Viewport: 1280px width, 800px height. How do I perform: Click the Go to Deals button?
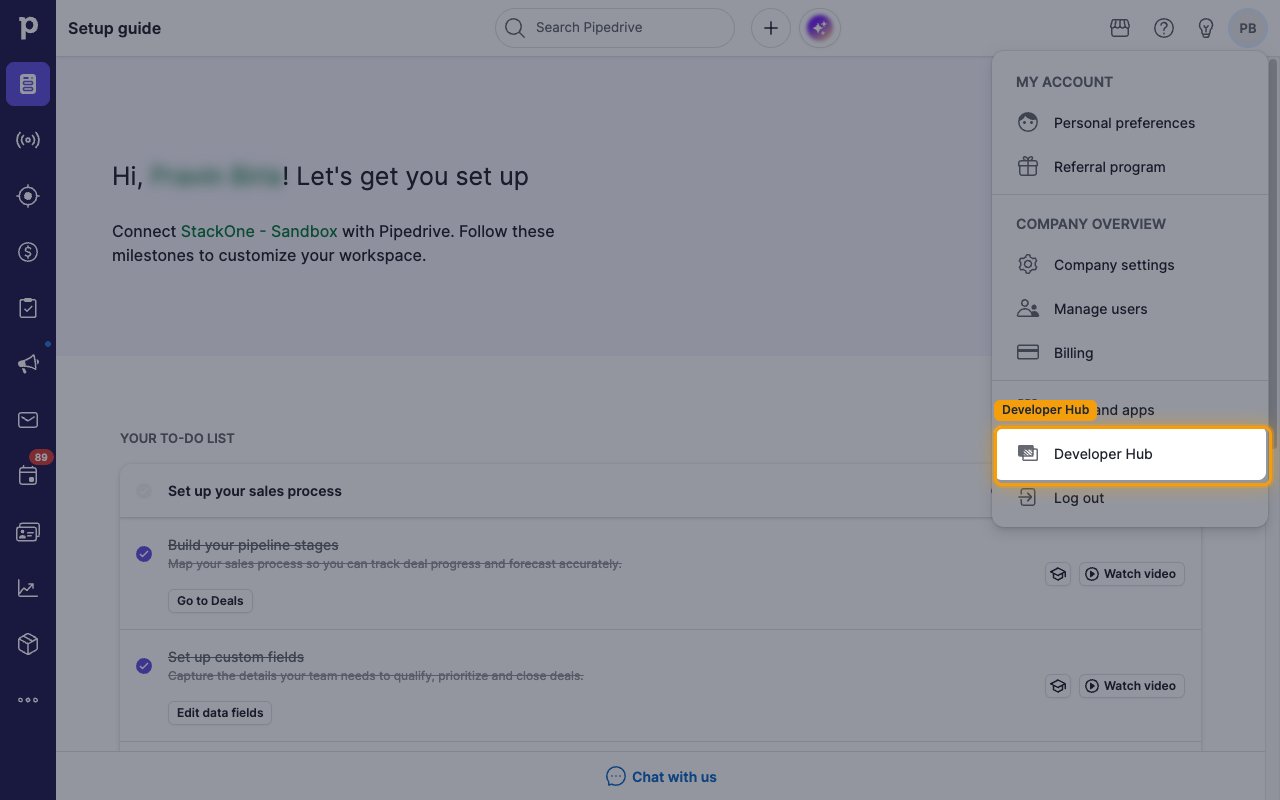(x=210, y=601)
